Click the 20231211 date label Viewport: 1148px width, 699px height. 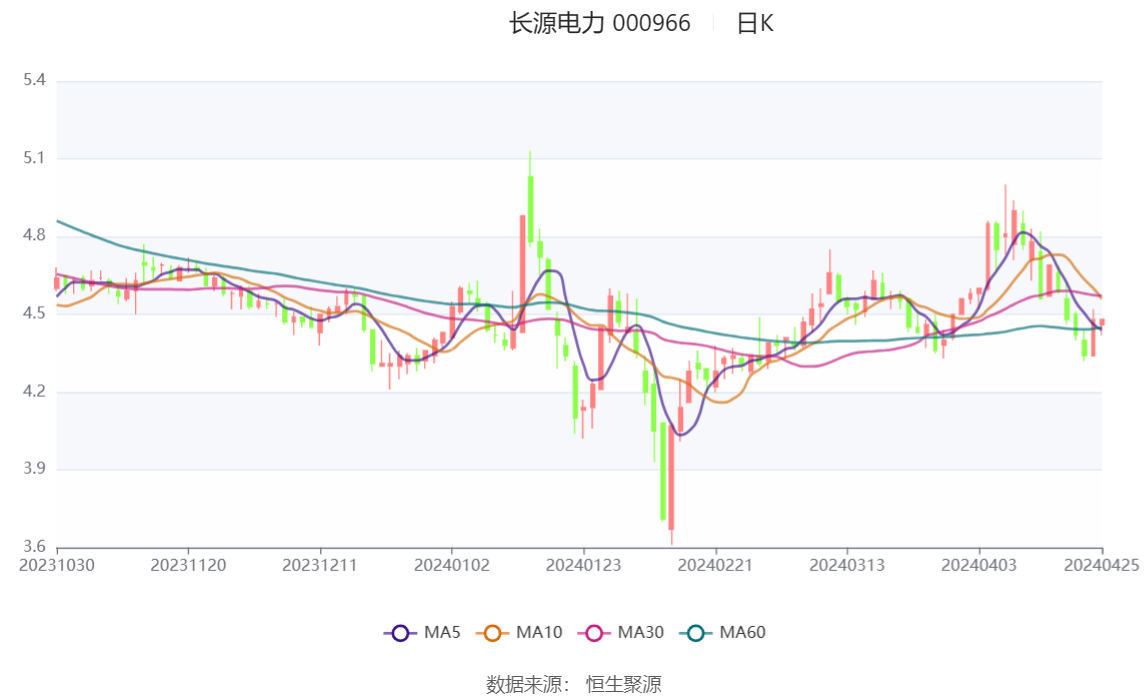tap(320, 566)
